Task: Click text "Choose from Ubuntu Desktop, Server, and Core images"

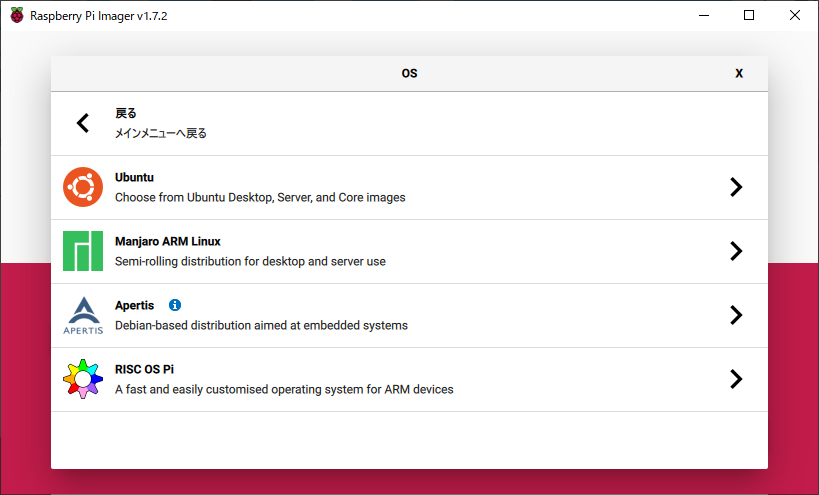Action: pos(260,197)
